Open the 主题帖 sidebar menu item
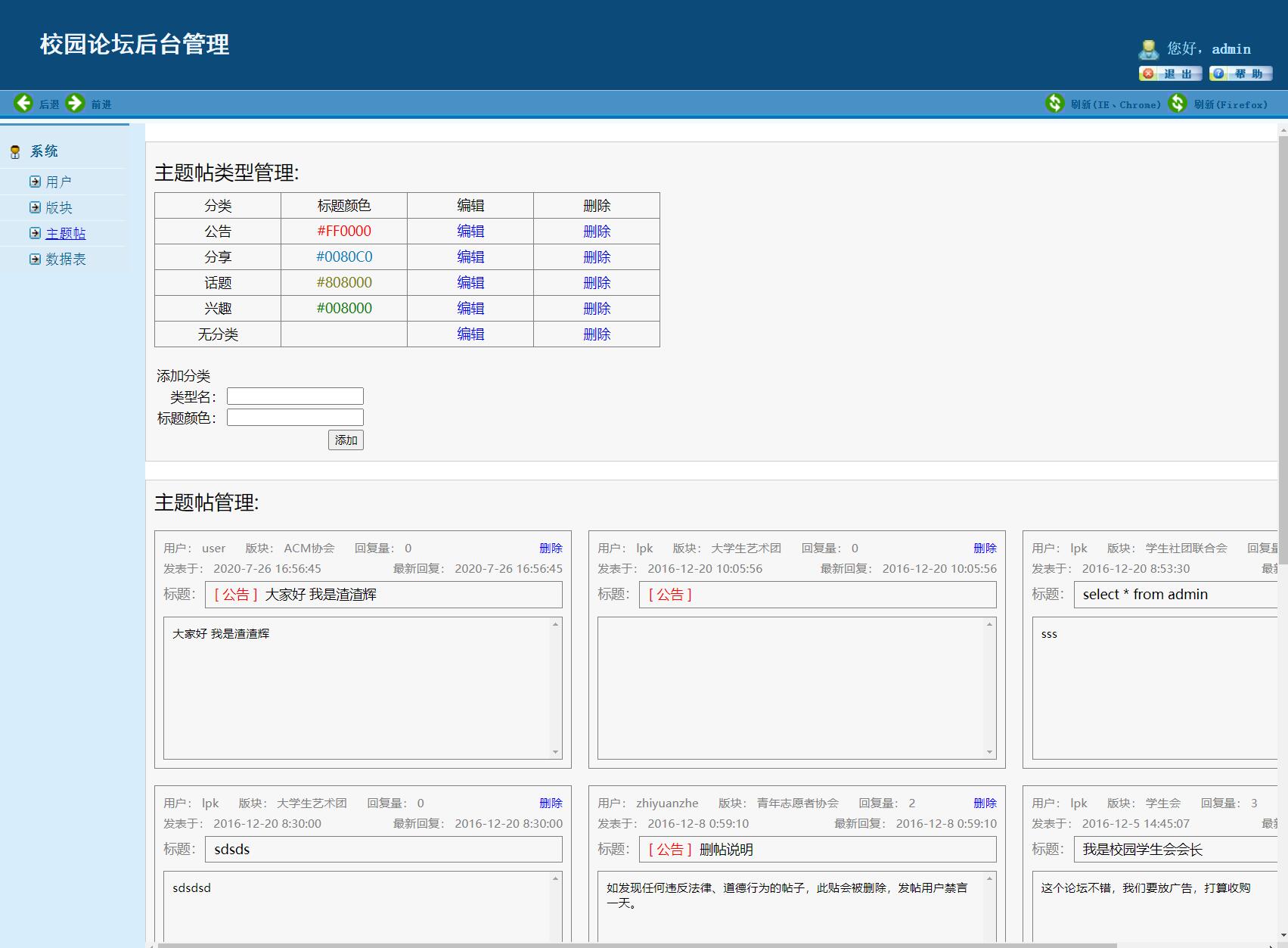Screen dimensions: 1288x948 (66, 233)
